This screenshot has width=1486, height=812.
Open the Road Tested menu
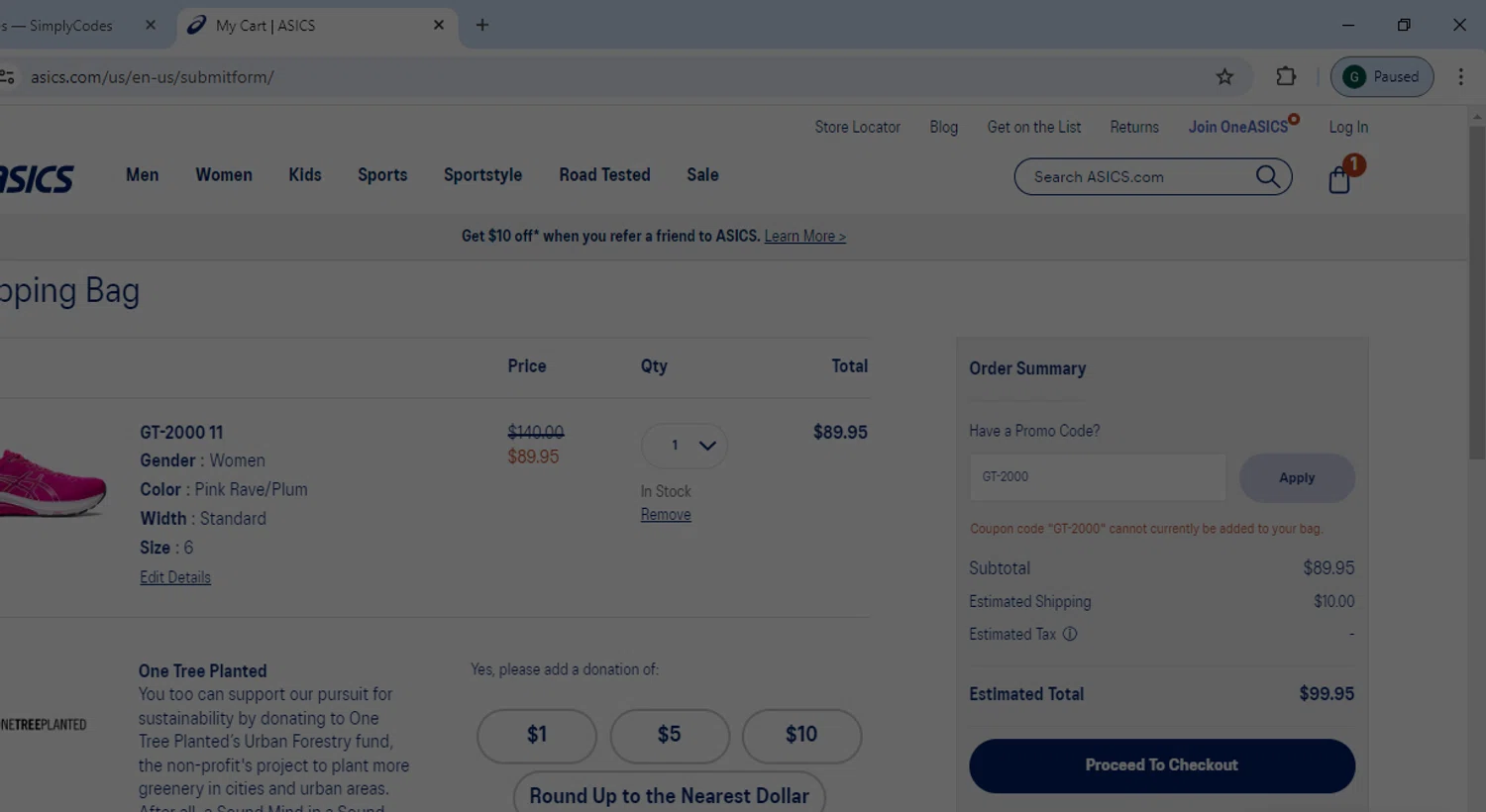(x=604, y=174)
